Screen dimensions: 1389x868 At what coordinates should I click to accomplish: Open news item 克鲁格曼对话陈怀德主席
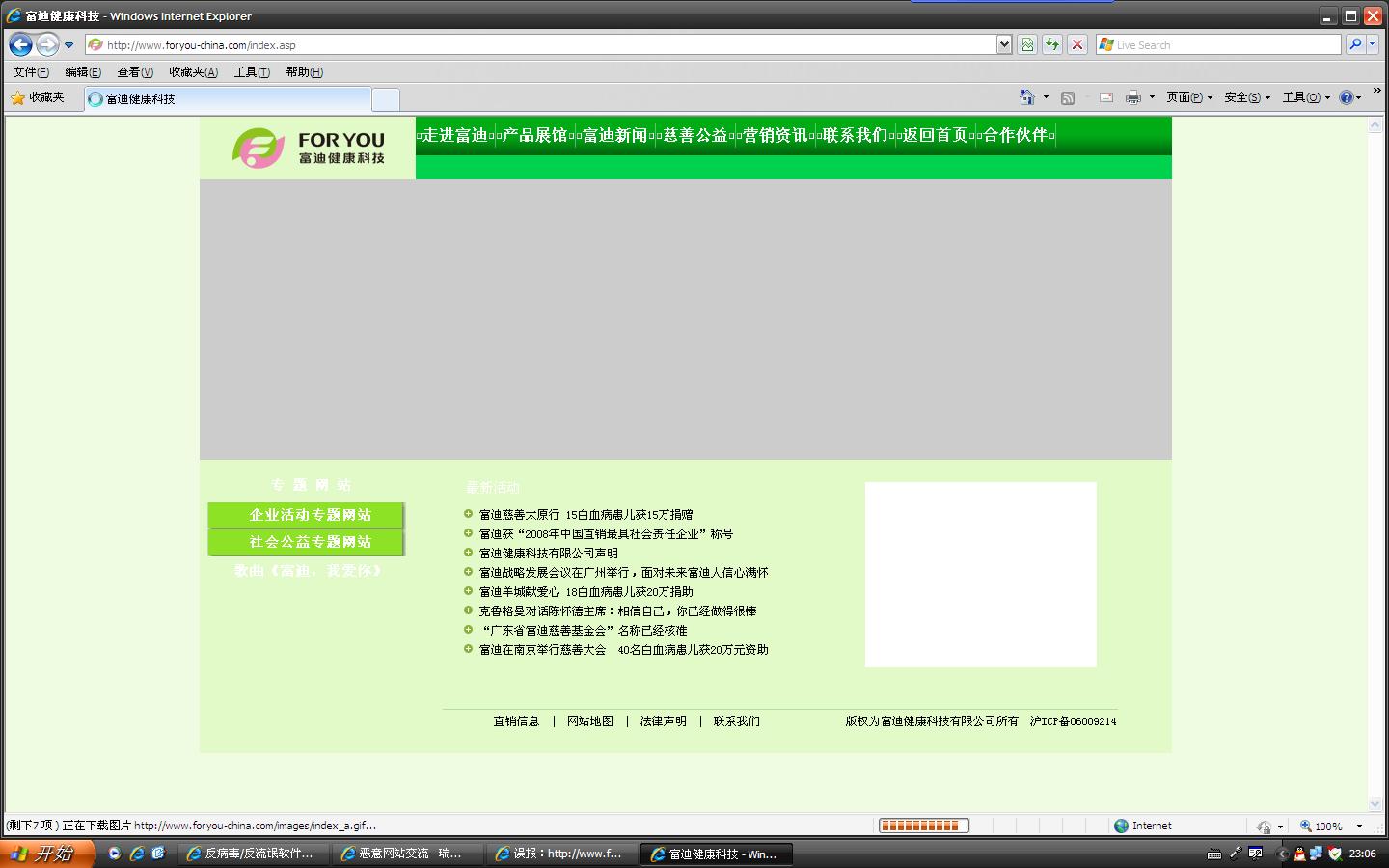click(x=617, y=611)
